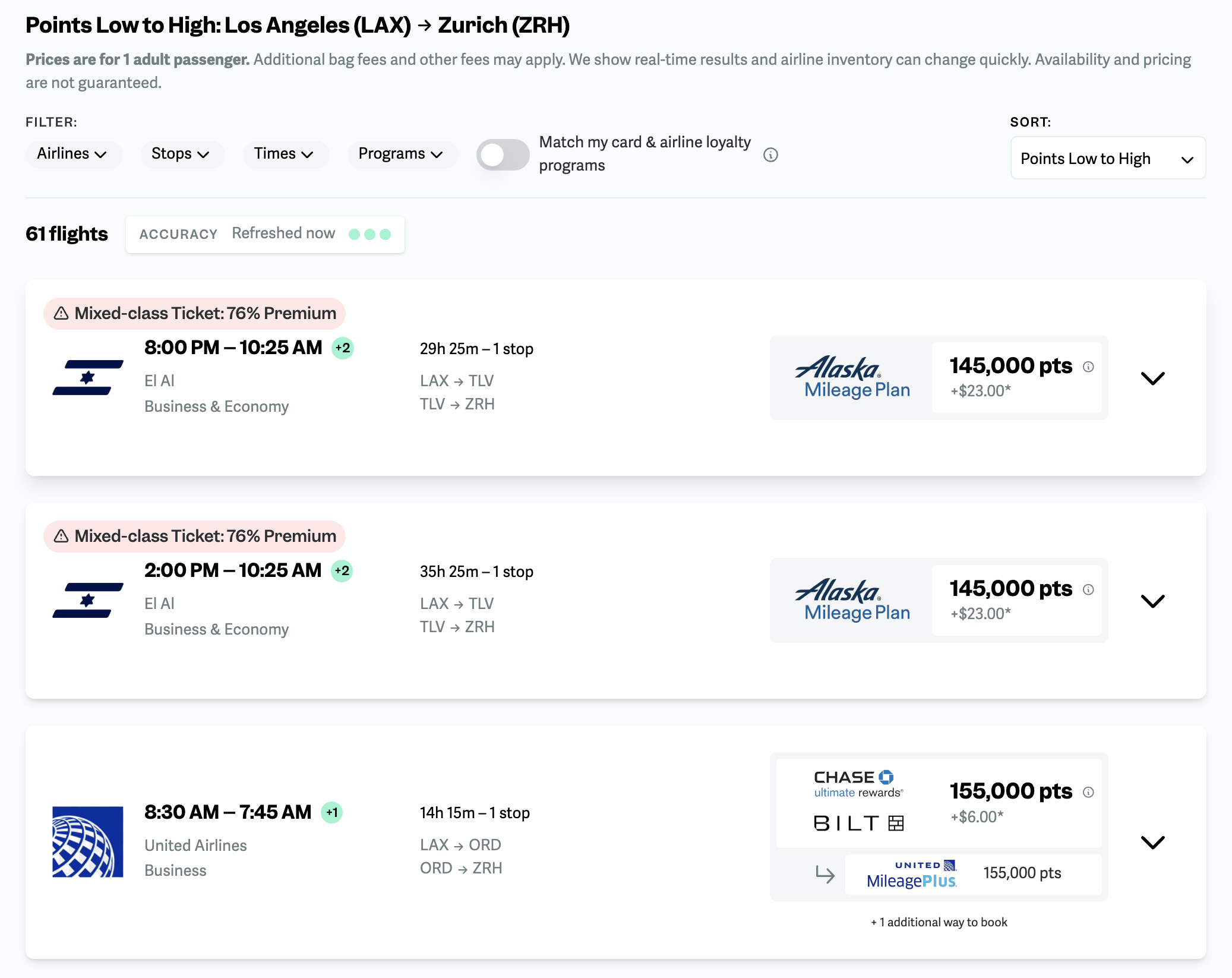Viewport: 1232px width, 978px height.
Task: Open the Programs filter dropdown
Action: point(402,154)
